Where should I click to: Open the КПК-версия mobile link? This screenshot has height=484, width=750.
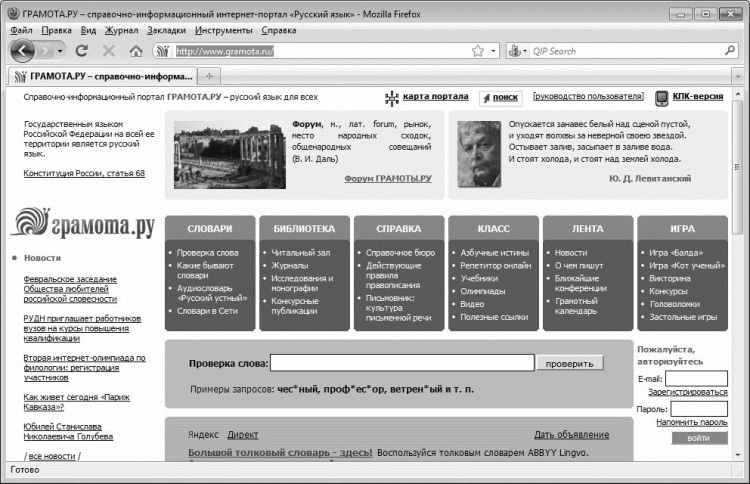tap(698, 96)
